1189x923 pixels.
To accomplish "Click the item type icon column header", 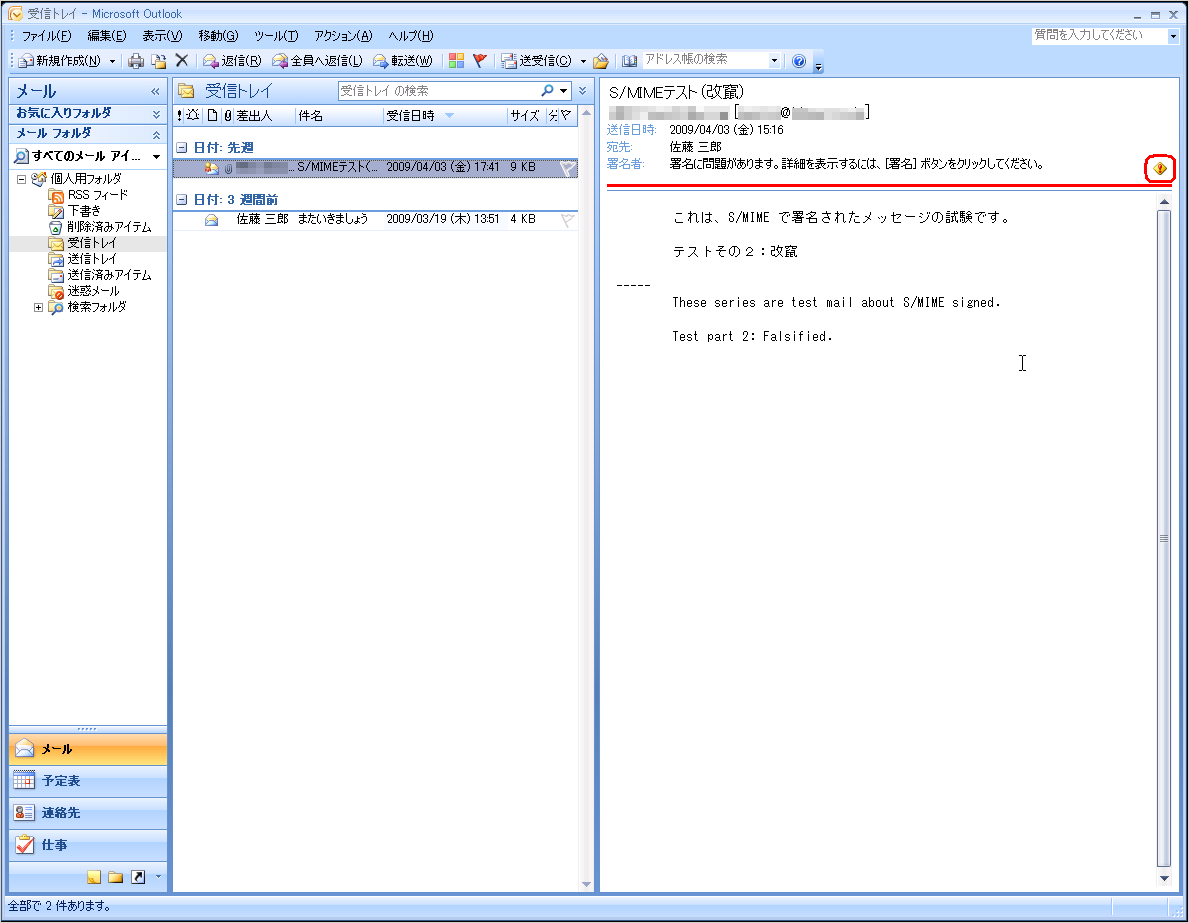I will click(212, 115).
